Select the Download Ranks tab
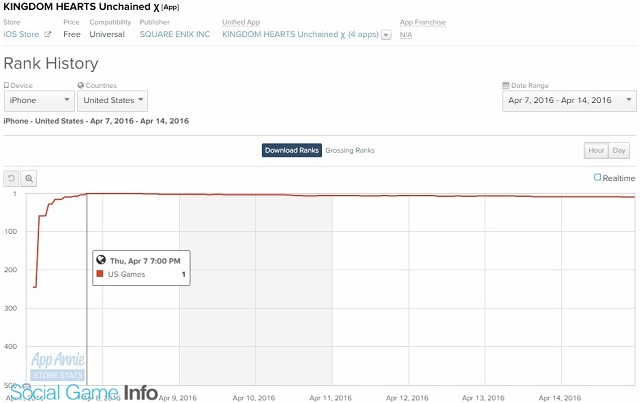Viewport: 640px width, 403px height. [x=292, y=150]
